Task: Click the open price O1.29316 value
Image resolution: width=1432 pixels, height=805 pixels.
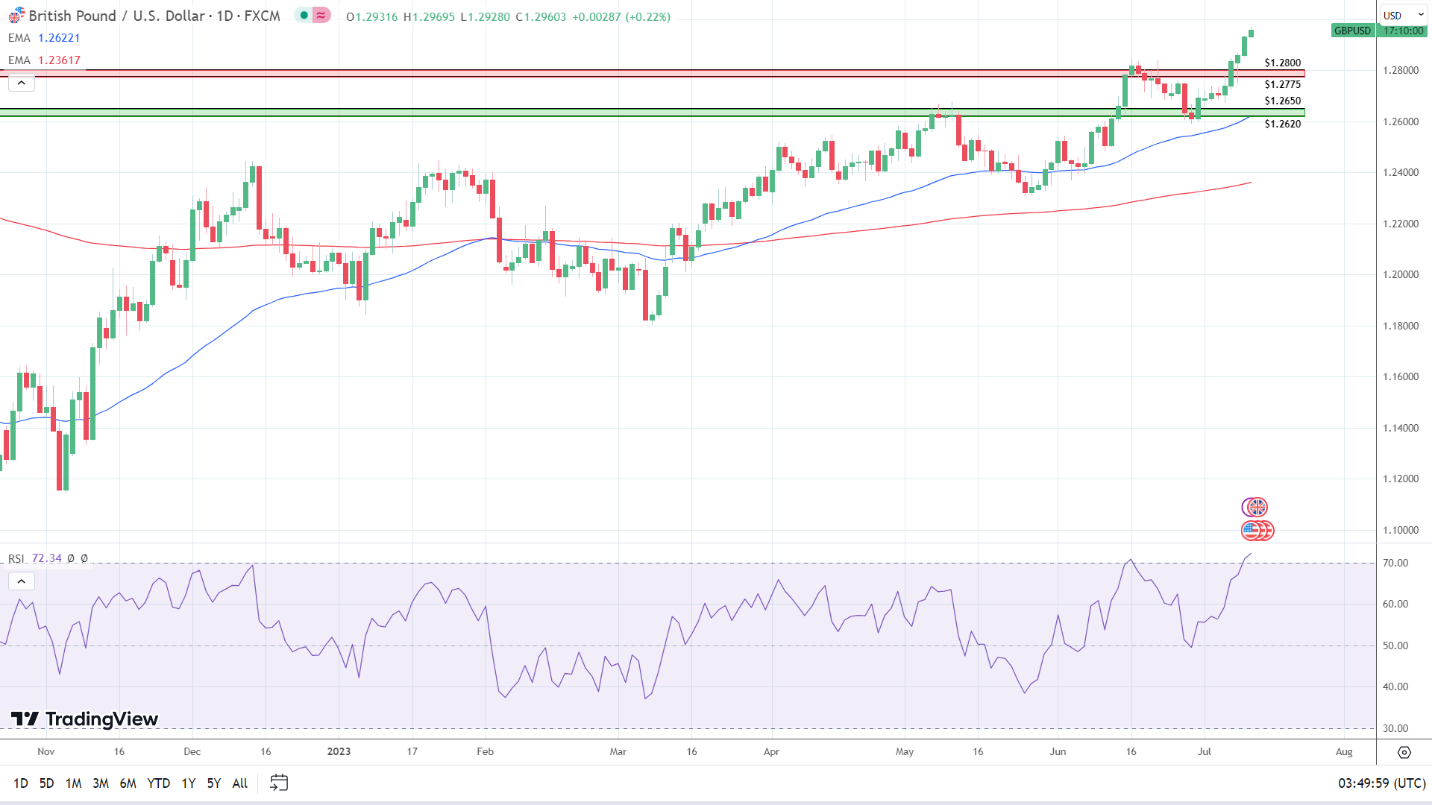Action: click(371, 17)
